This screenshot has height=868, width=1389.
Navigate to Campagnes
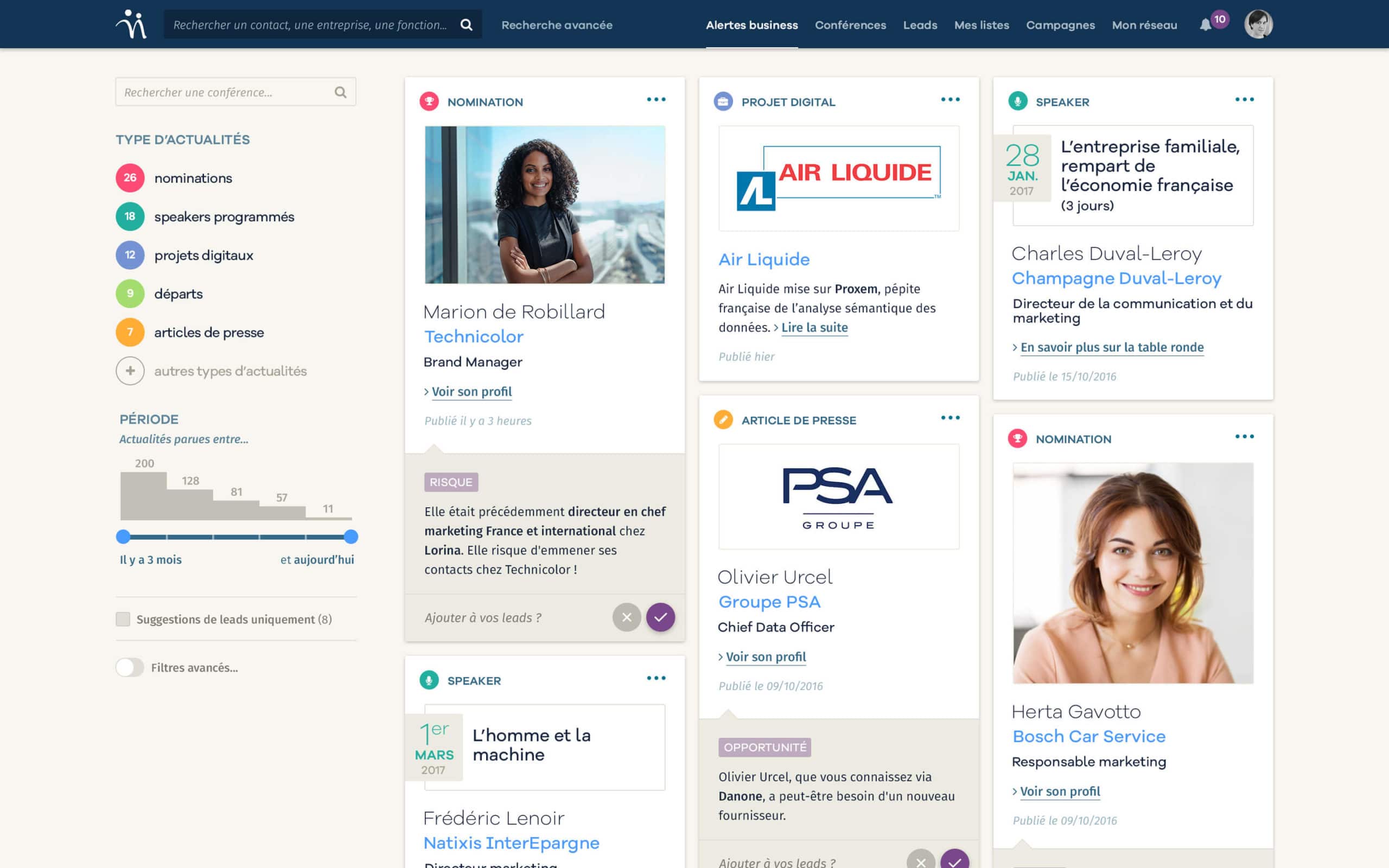pos(1061,25)
